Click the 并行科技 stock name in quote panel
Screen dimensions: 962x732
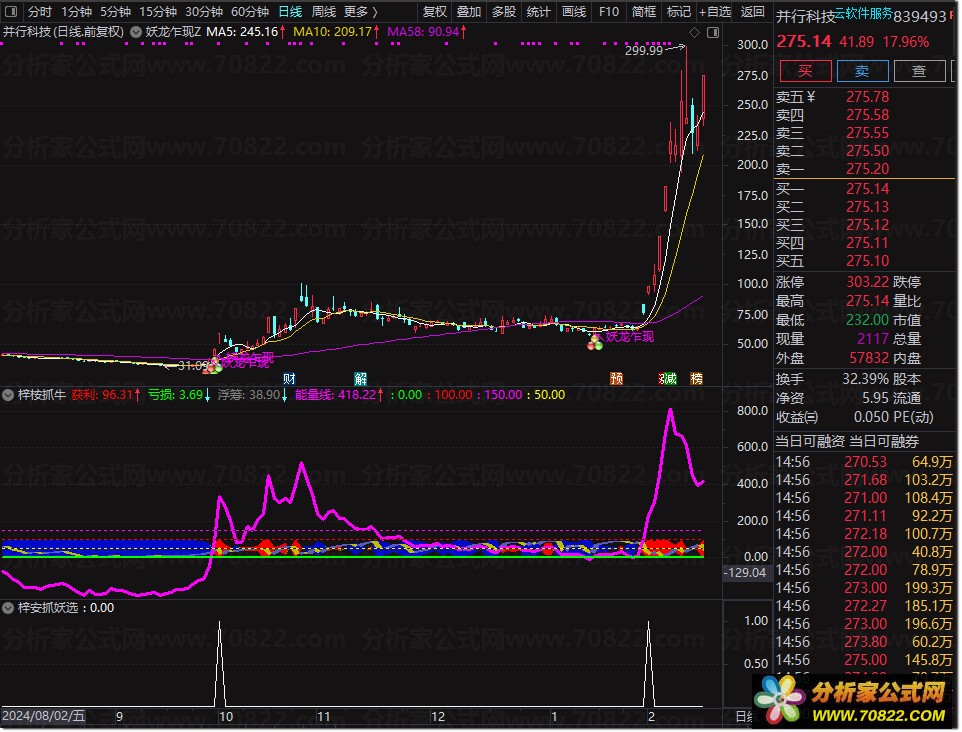pyautogui.click(x=805, y=17)
